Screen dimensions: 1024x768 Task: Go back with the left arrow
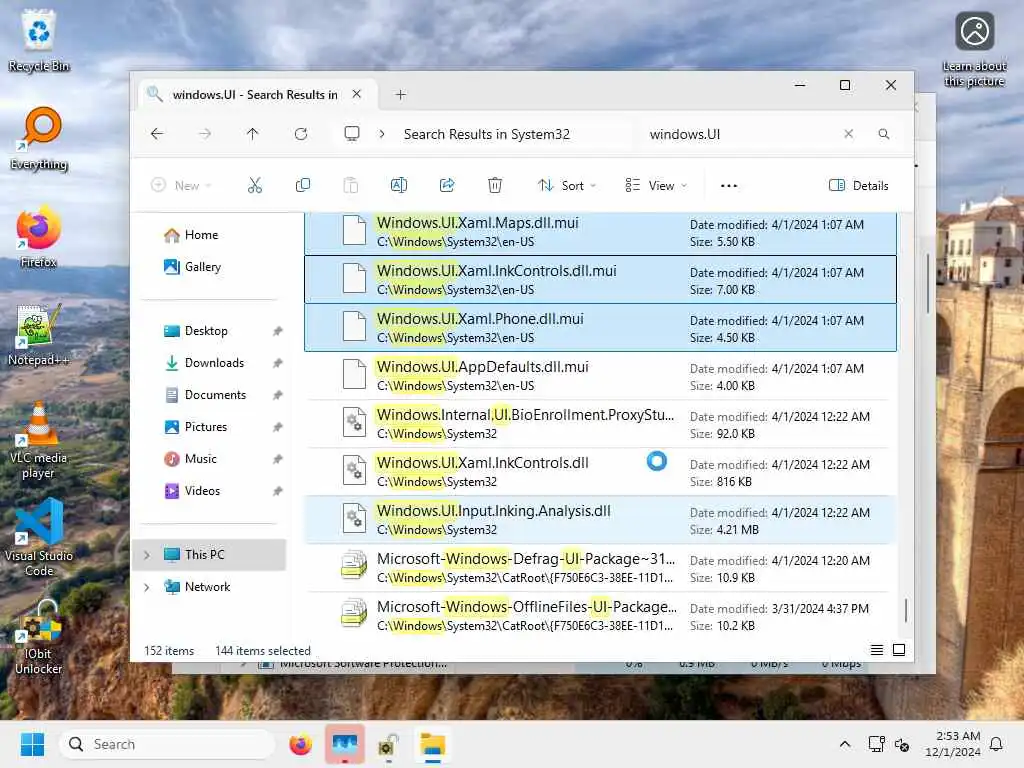coord(157,134)
